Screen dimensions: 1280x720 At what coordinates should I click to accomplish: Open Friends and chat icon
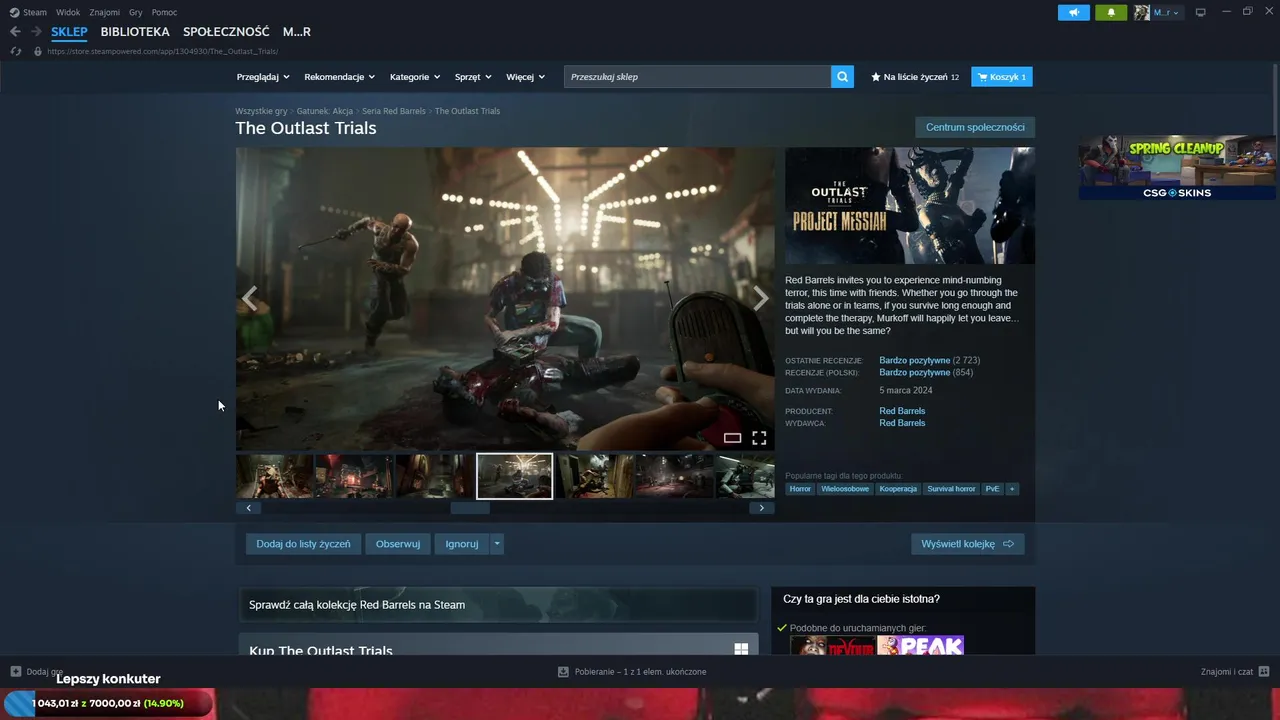[x=1264, y=671]
